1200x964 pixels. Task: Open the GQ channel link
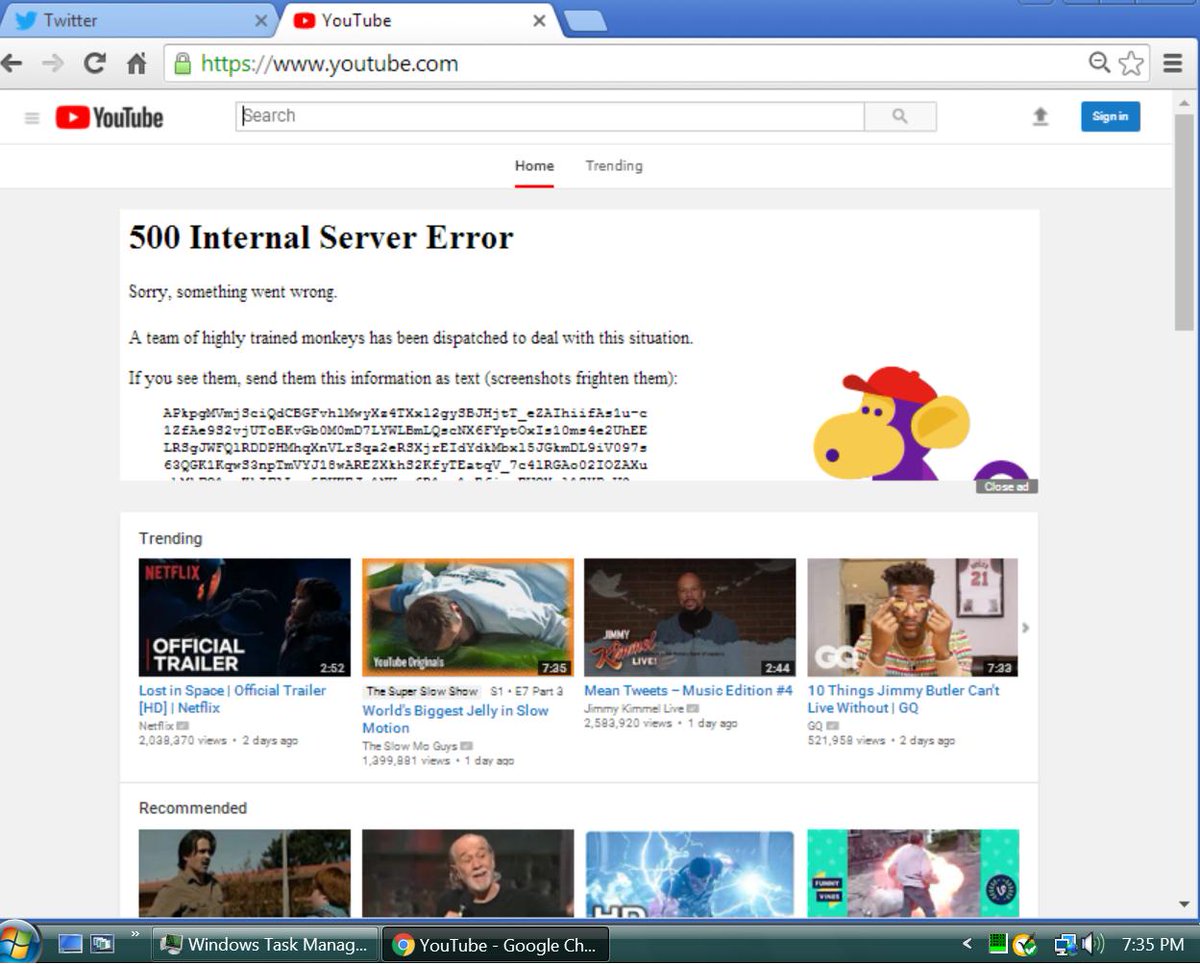815,725
